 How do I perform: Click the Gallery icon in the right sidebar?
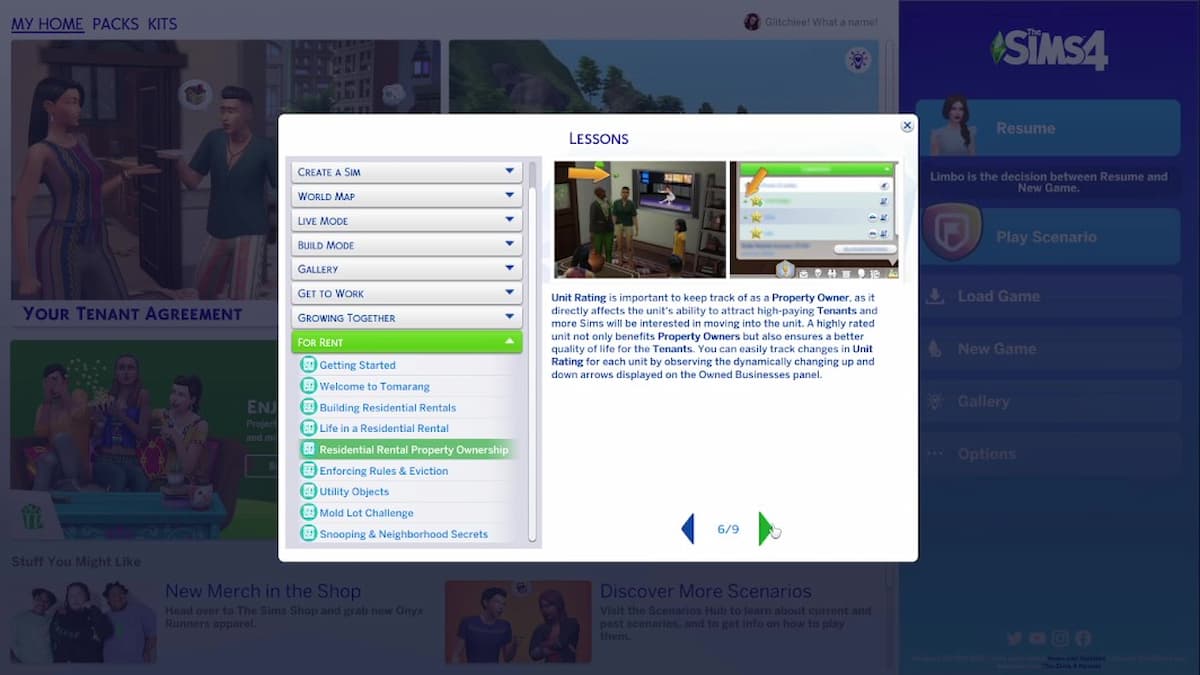(x=935, y=401)
